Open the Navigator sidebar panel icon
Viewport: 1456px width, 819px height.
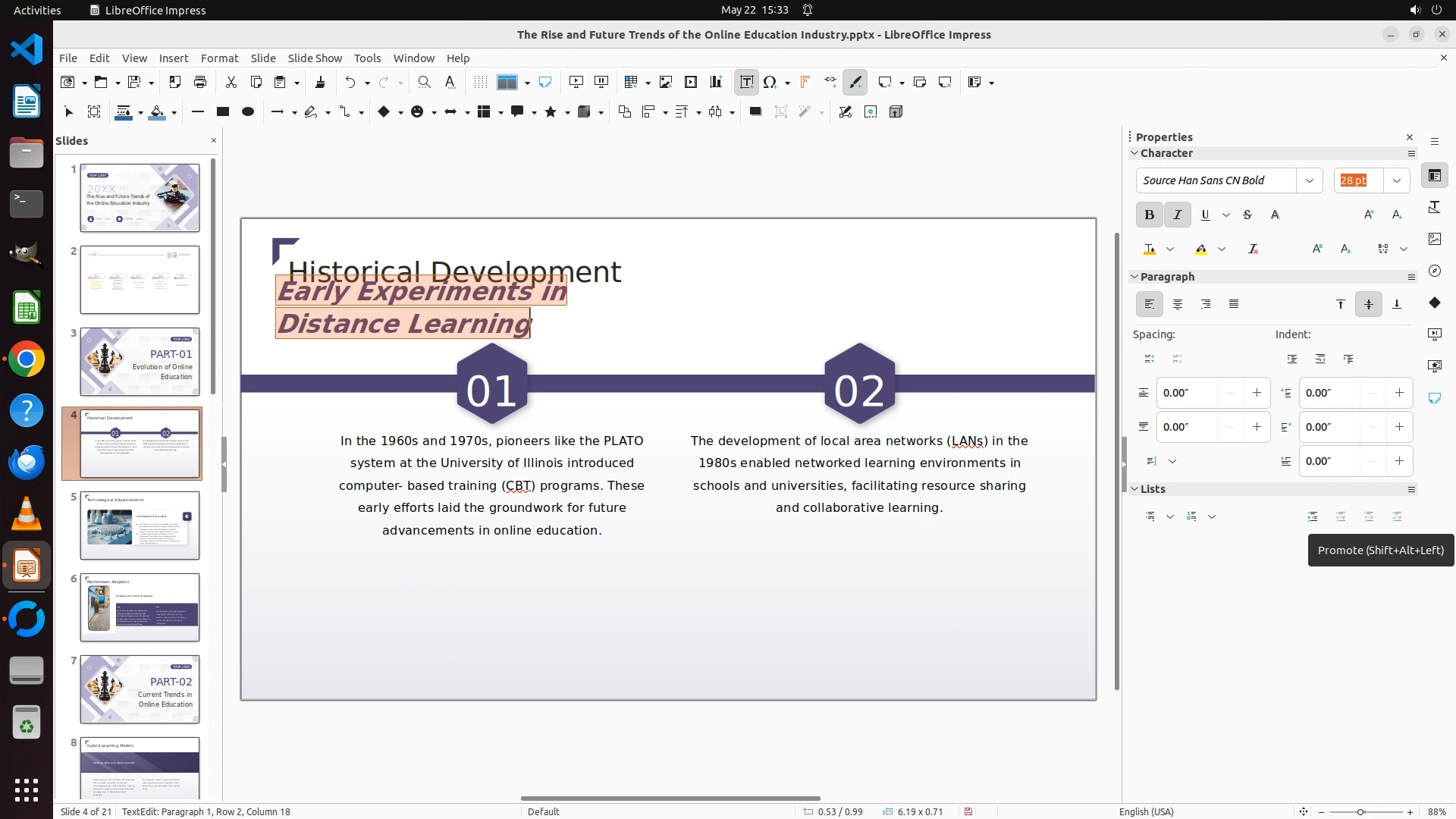point(1434,271)
